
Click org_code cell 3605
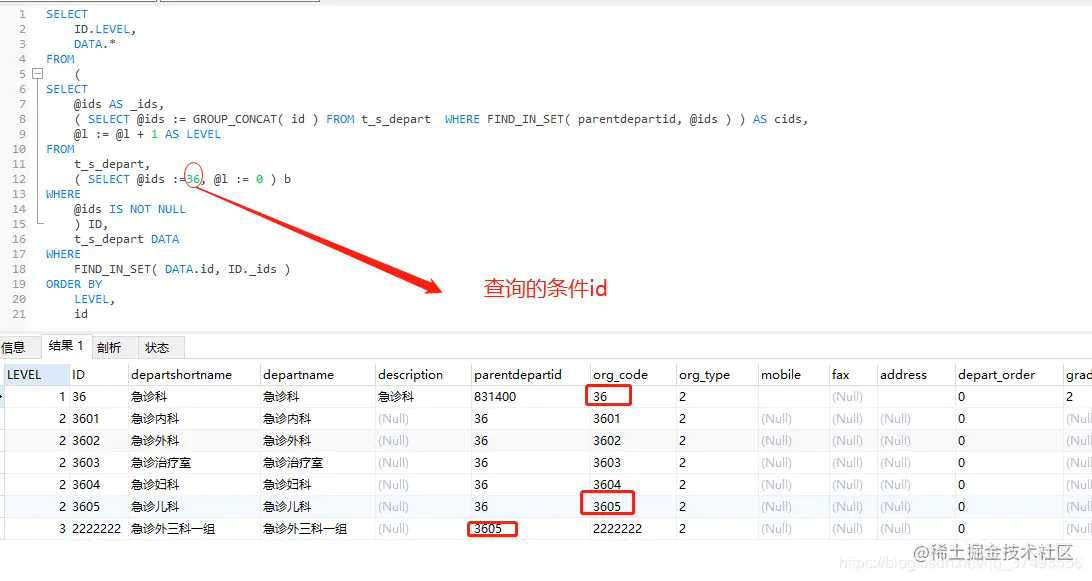point(632,506)
